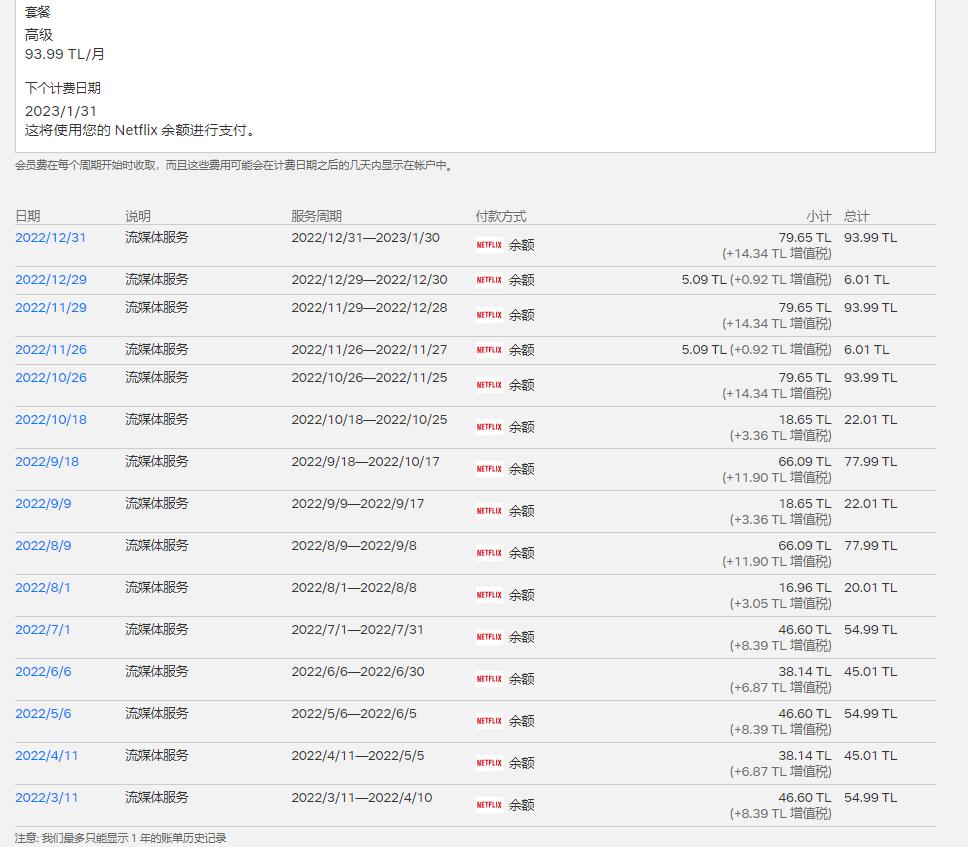Click Netflix logo in the 2022/12/31 row
The width and height of the screenshot is (968, 847).
tap(489, 244)
